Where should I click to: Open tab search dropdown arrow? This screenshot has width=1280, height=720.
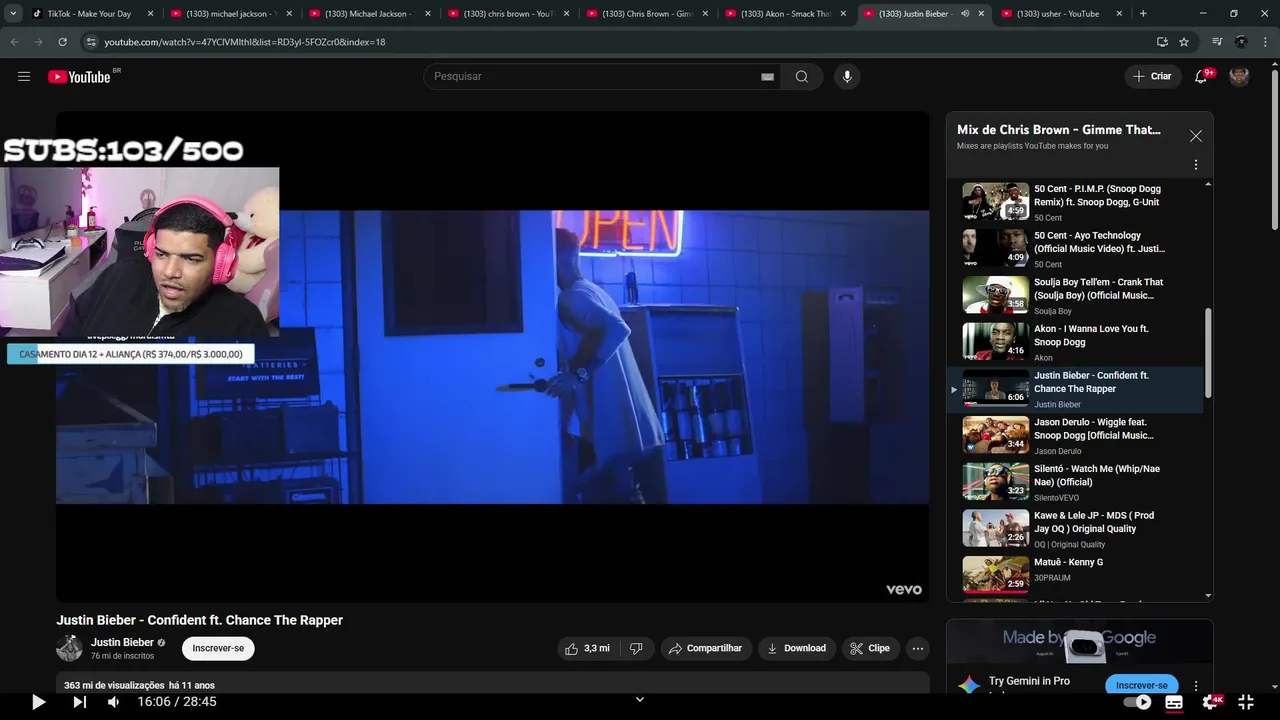coord(13,14)
